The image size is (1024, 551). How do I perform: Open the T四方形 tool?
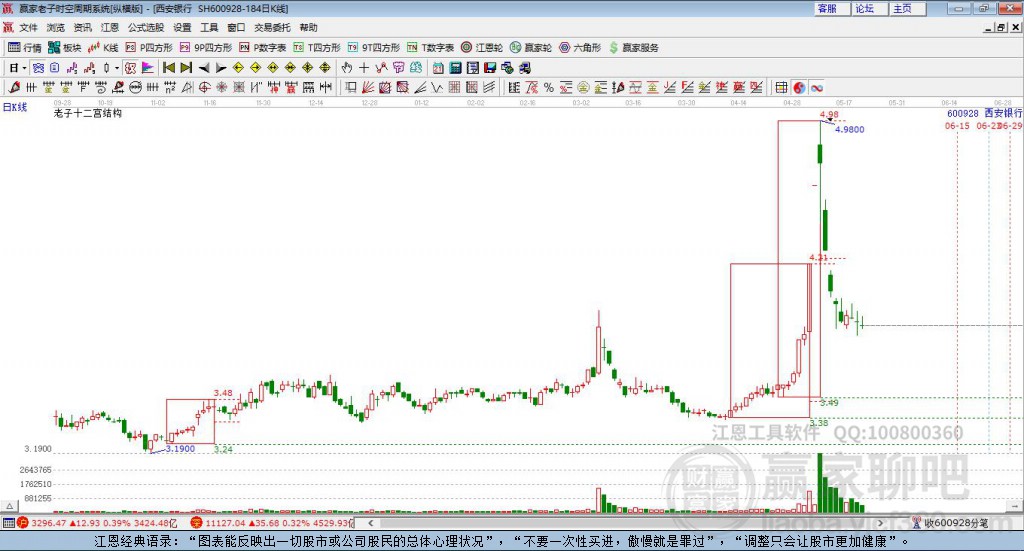(x=317, y=48)
